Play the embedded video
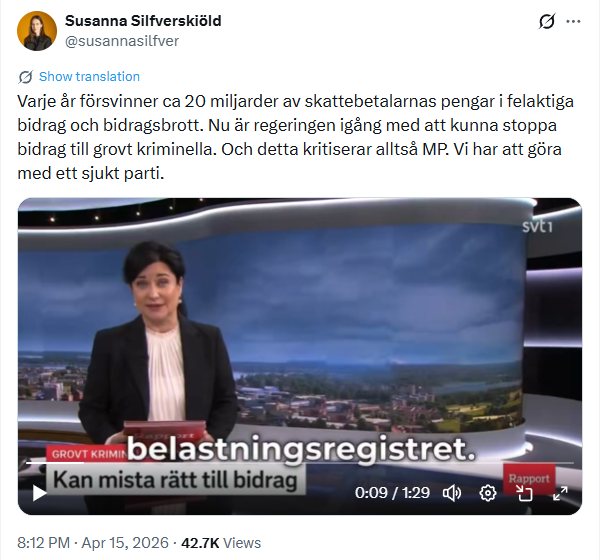The height and width of the screenshot is (560, 605). [39, 493]
